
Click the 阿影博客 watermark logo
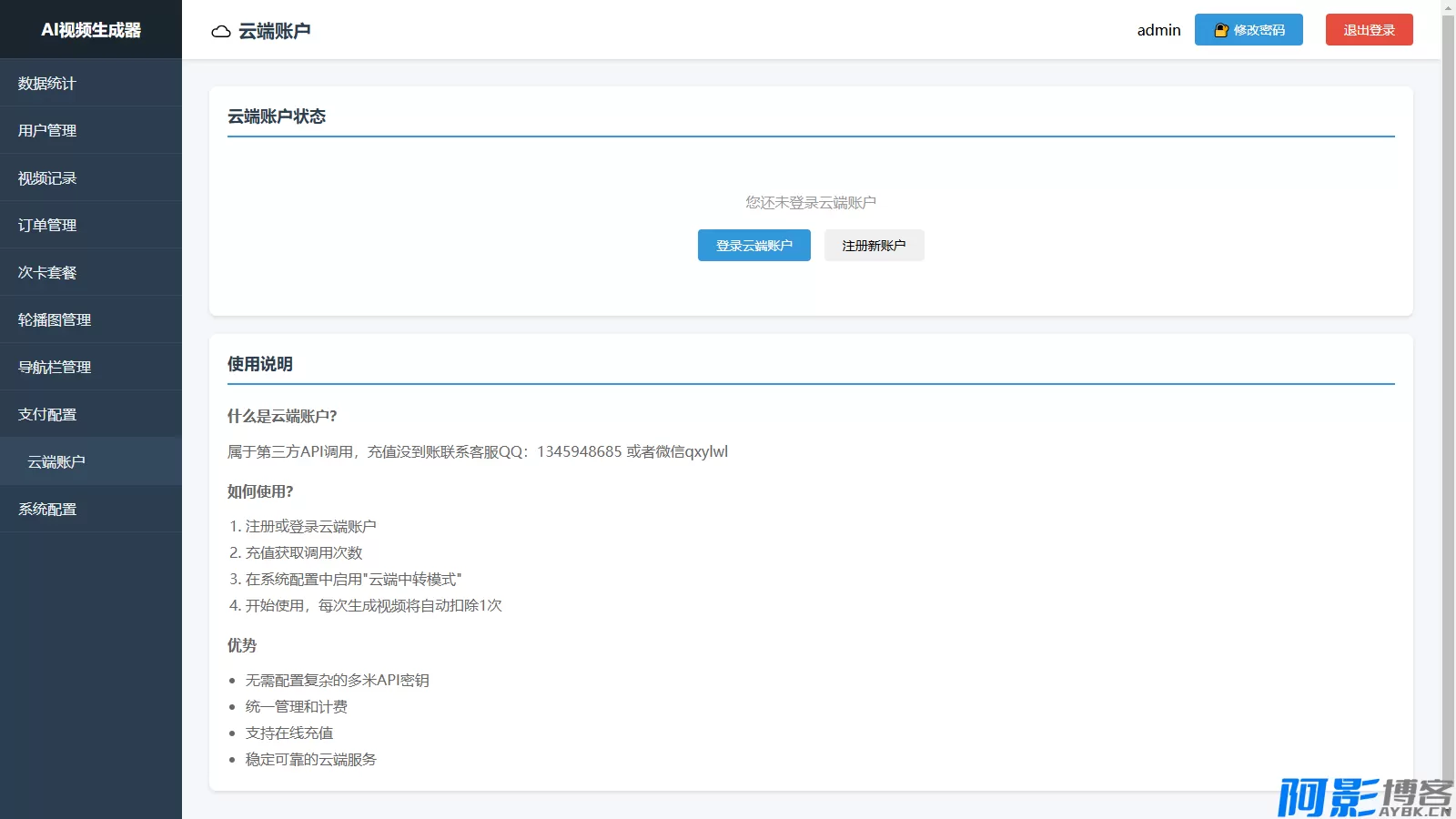1363,797
